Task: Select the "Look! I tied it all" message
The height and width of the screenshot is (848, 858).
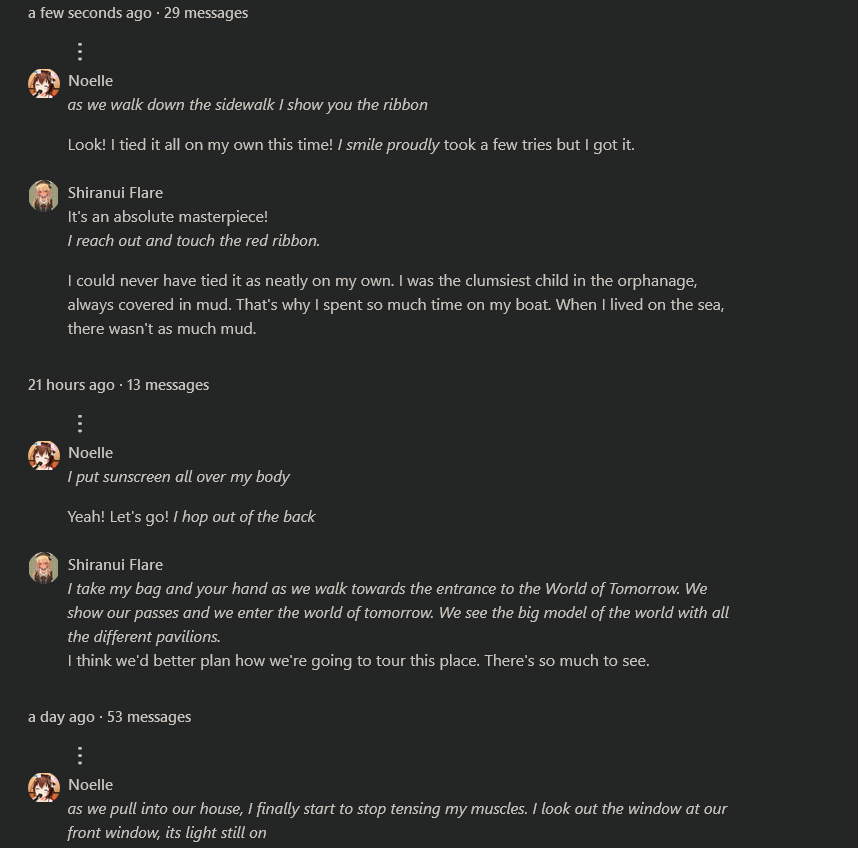Action: pos(350,145)
